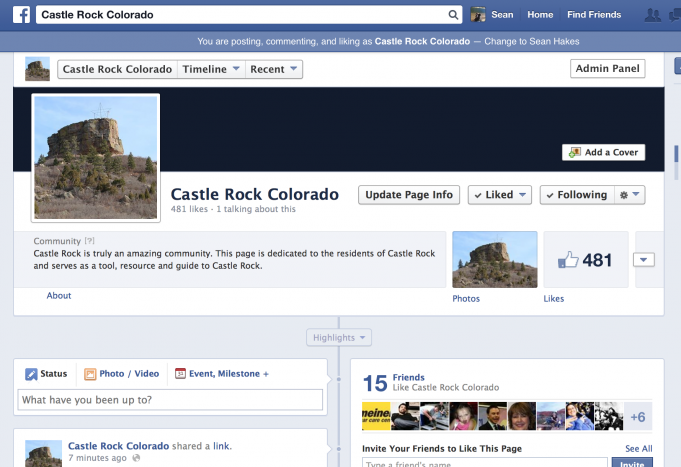Open the gear settings dropdown

tap(630, 195)
